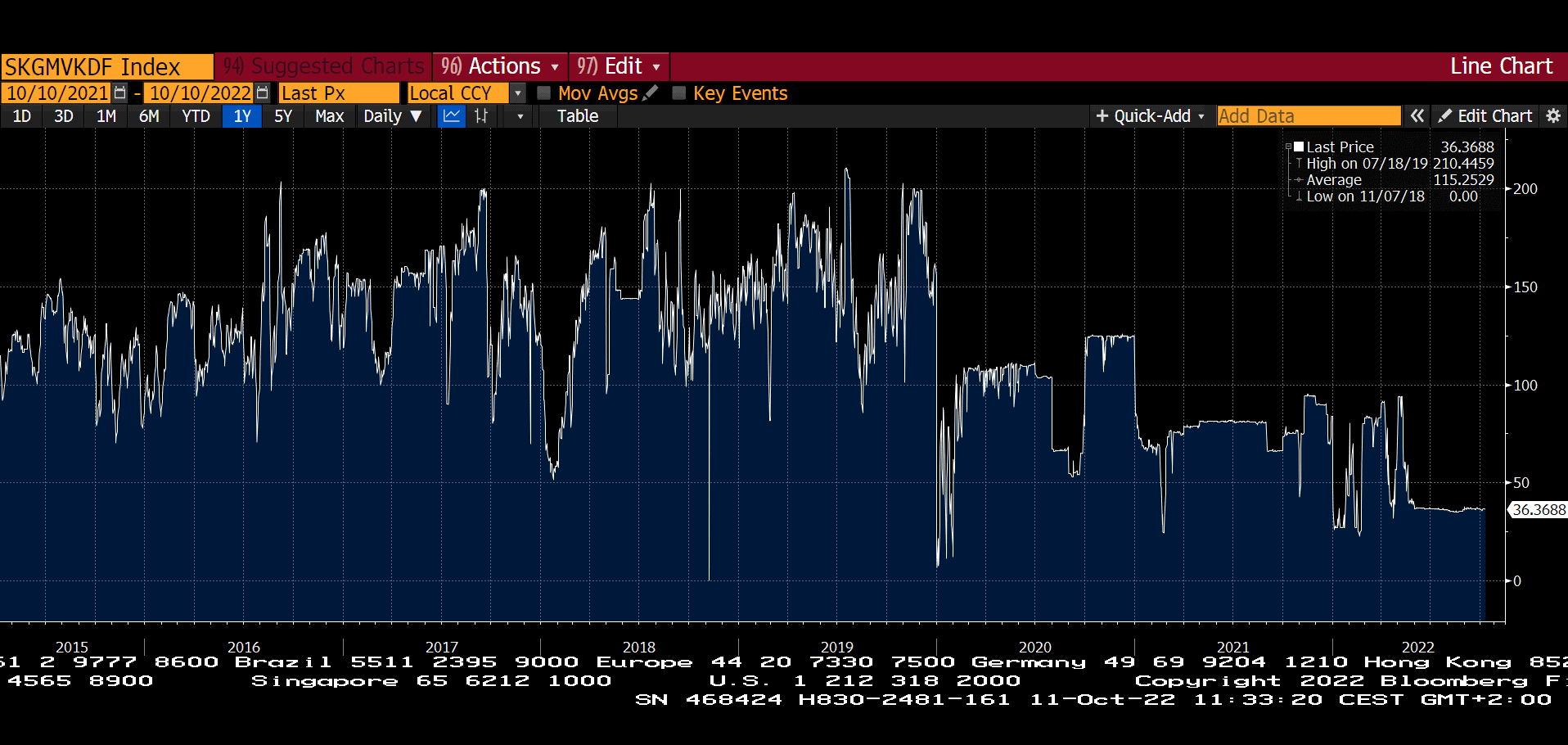Open the Table view
The height and width of the screenshot is (745, 1568).
[x=578, y=116]
